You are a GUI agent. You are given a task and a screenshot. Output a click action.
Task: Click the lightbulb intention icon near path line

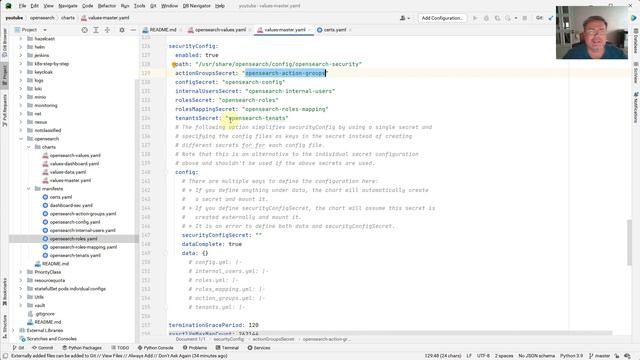(174, 64)
